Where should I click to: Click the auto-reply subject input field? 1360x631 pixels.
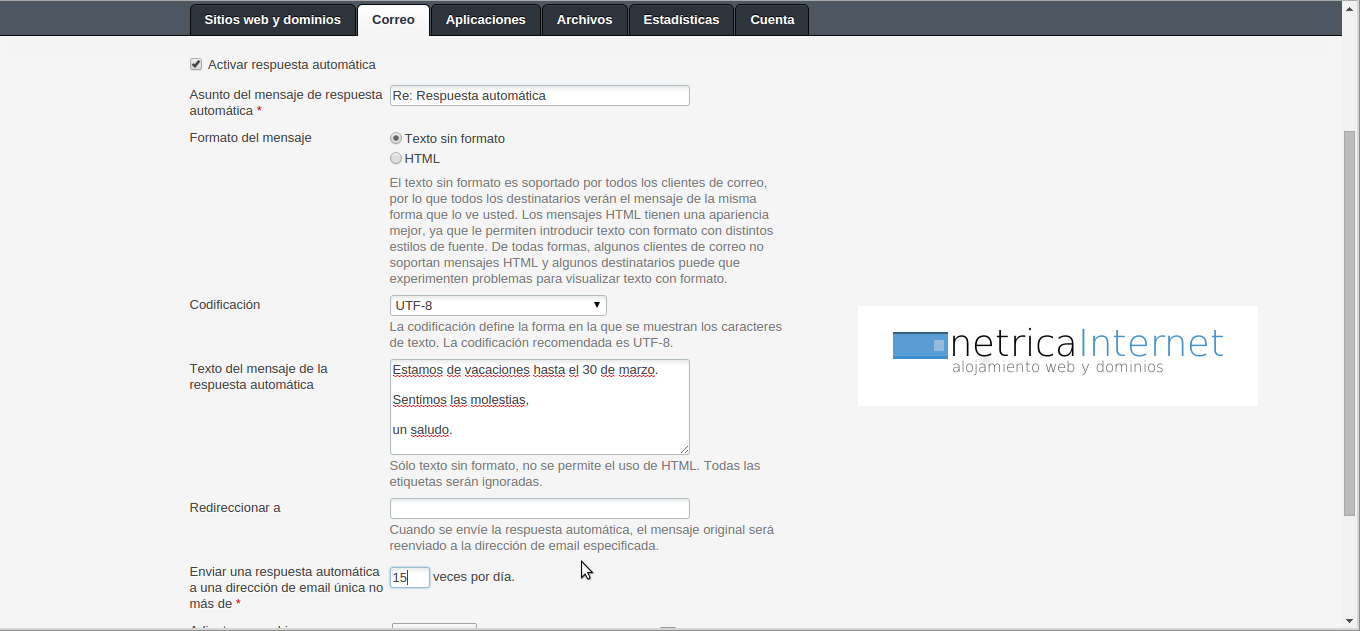pyautogui.click(x=539, y=96)
